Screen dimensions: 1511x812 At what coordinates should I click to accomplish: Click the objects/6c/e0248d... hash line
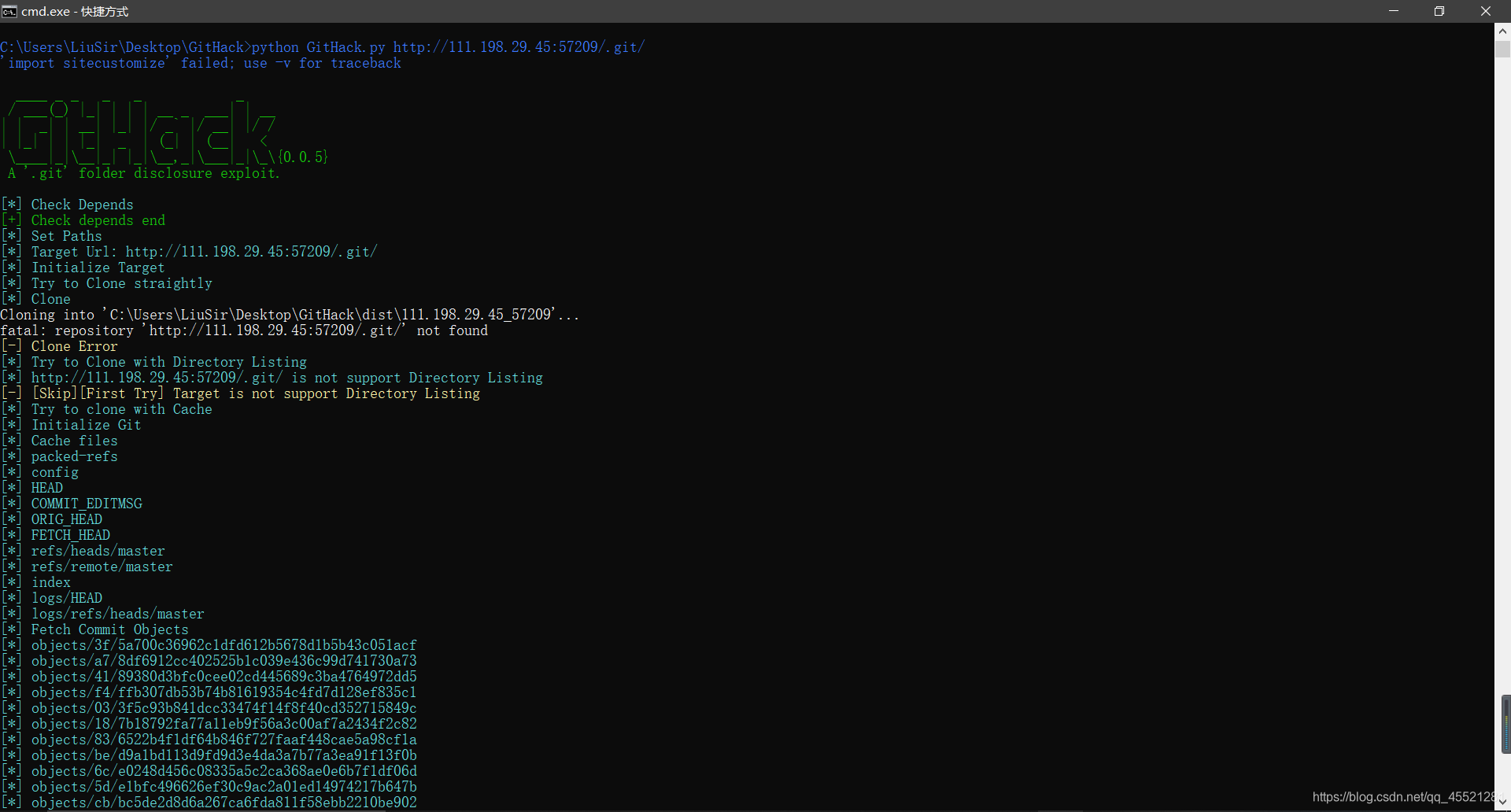(209, 771)
